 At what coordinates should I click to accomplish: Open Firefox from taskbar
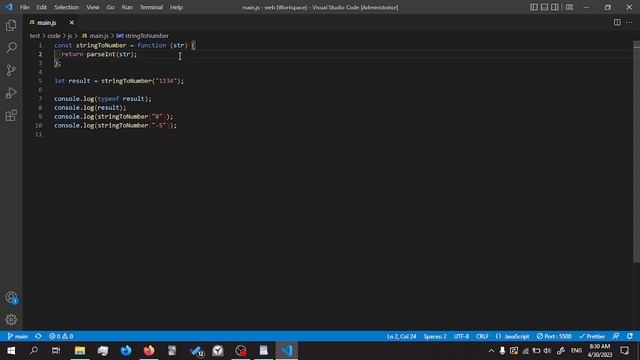click(149, 351)
